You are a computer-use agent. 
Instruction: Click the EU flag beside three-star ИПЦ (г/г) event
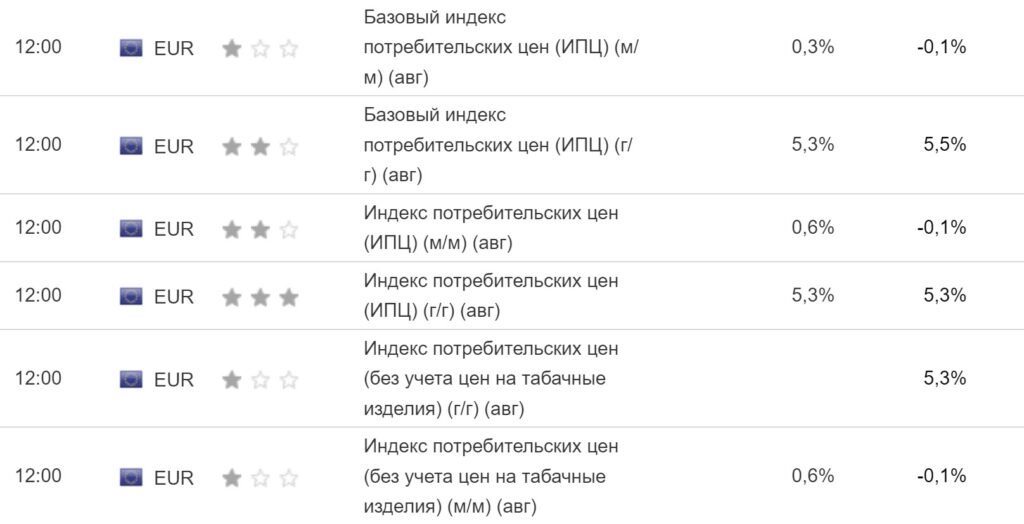point(131,296)
